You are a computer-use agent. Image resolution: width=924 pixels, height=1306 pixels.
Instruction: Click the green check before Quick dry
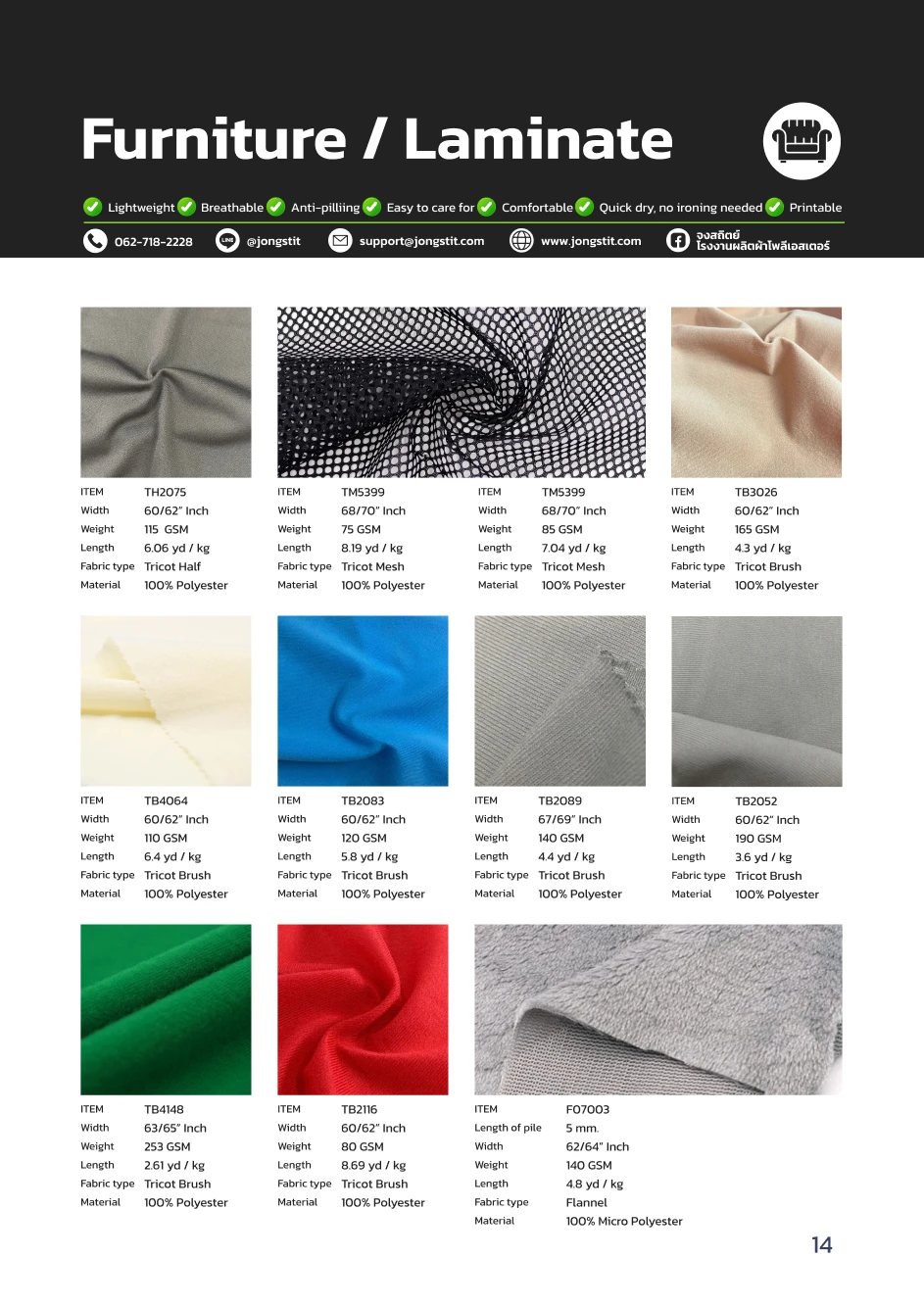coord(584,207)
